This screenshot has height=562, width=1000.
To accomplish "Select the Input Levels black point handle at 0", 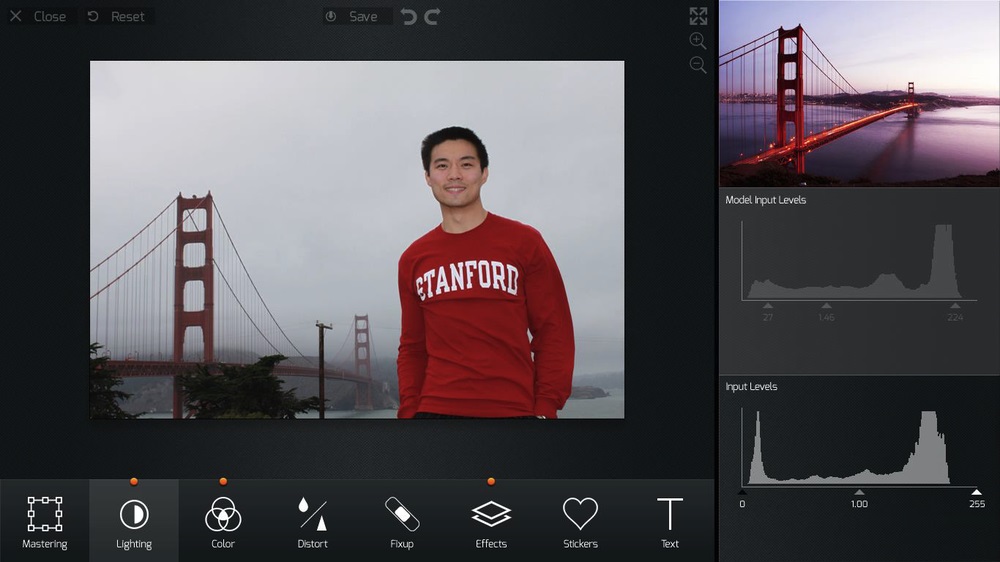I will tap(742, 492).
